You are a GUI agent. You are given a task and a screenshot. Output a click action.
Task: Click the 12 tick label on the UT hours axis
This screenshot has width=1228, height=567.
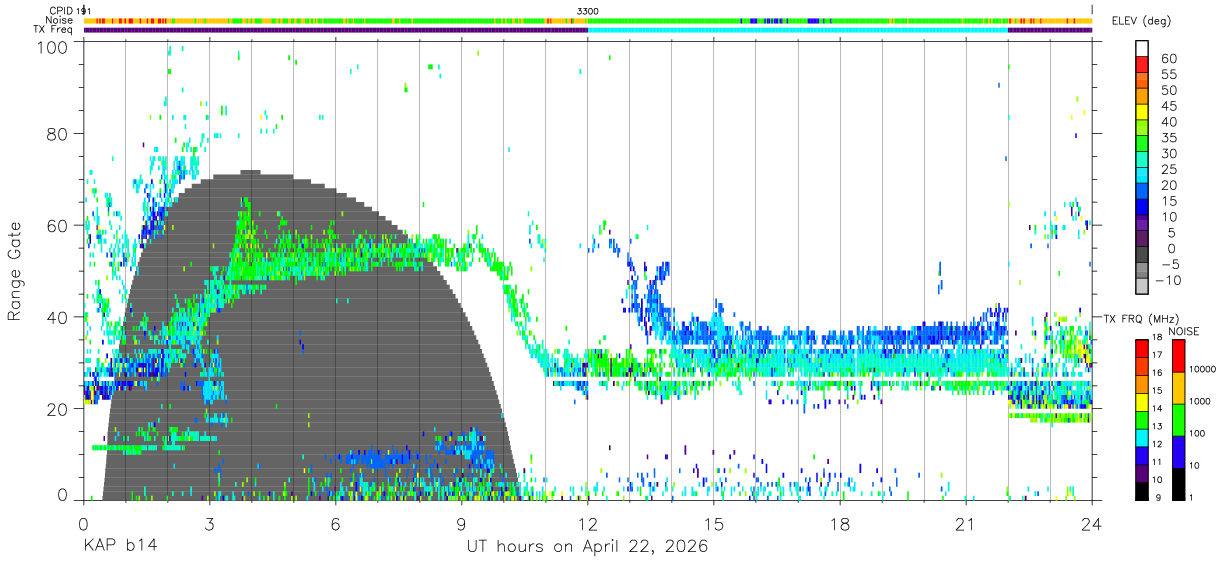pos(587,523)
